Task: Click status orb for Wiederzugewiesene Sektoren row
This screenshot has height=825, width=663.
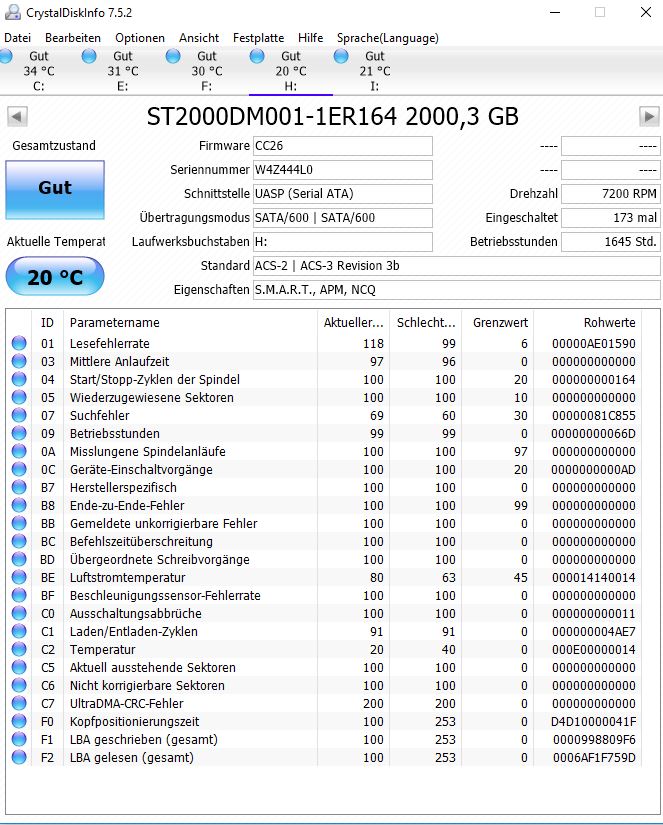Action: [19, 397]
